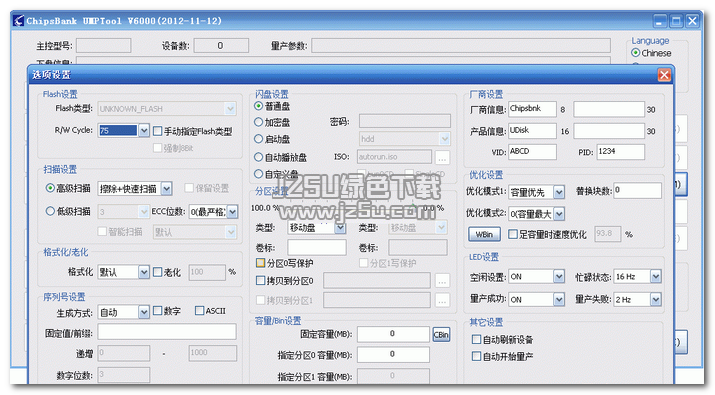The image size is (715, 395).
Task: Enable 拷贝到分区0 checkbox
Action: [260, 281]
